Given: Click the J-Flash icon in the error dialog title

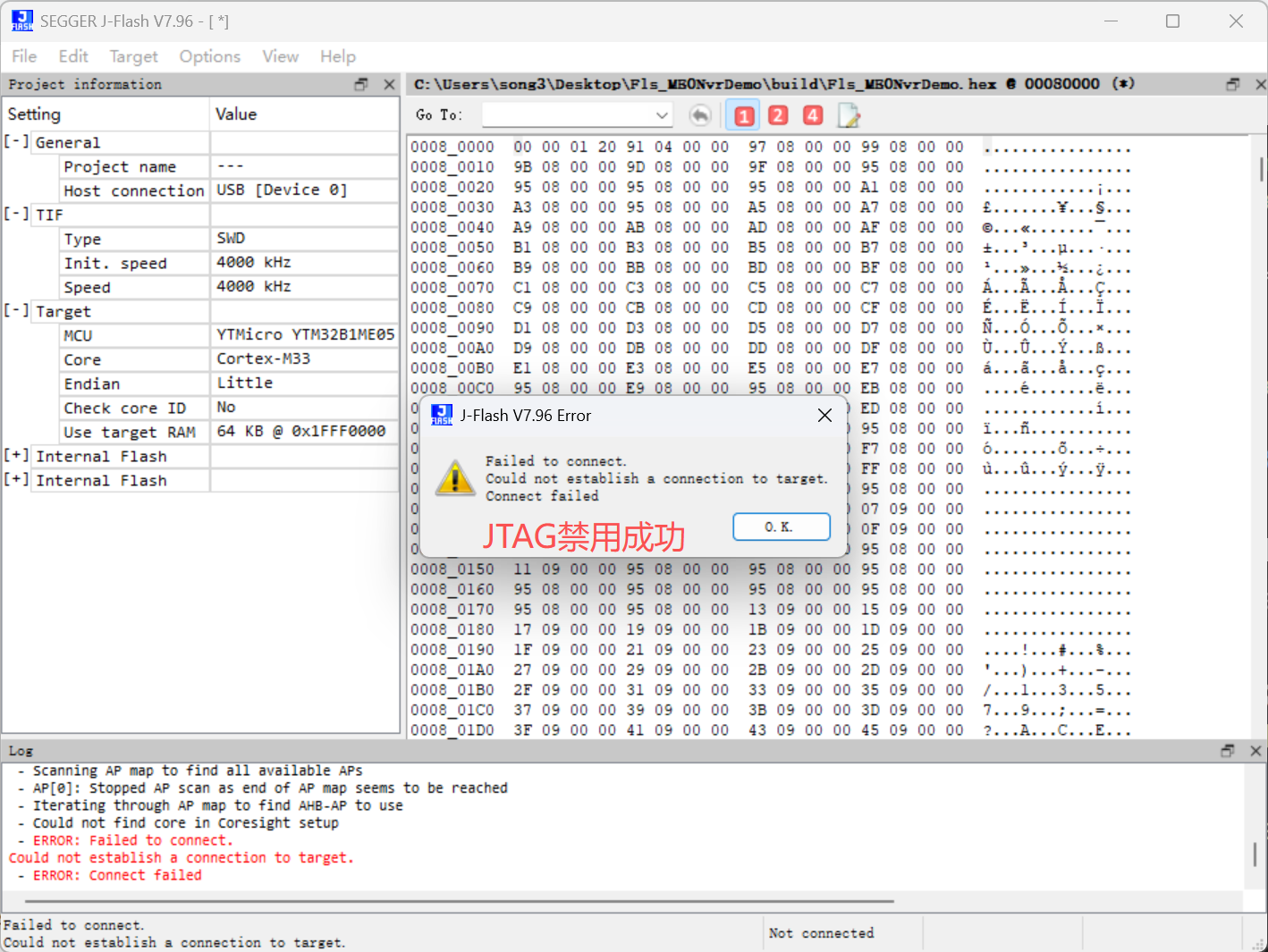Looking at the screenshot, I should coord(442,415).
